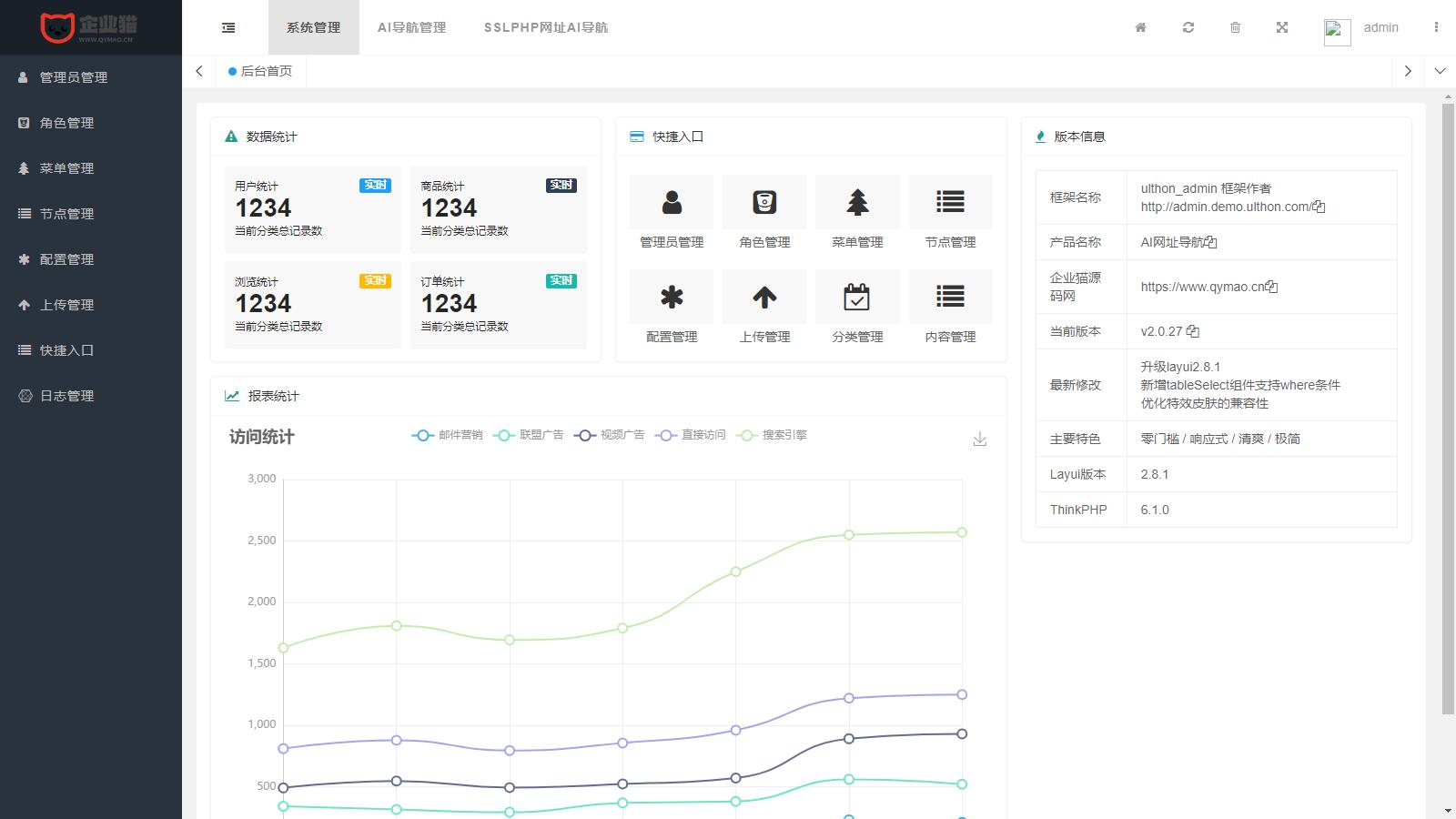1456x819 pixels.
Task: Enter fullscreen using the expand icon
Action: (1282, 27)
